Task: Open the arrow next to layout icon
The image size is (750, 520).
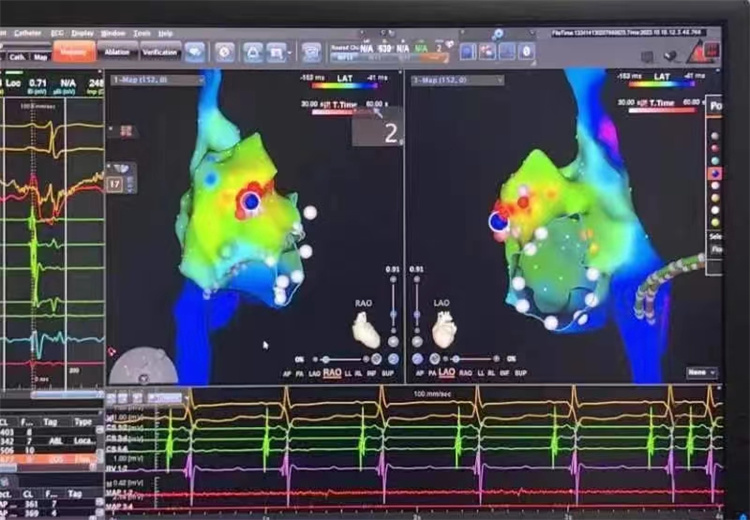Action: pyautogui.click(x=289, y=52)
